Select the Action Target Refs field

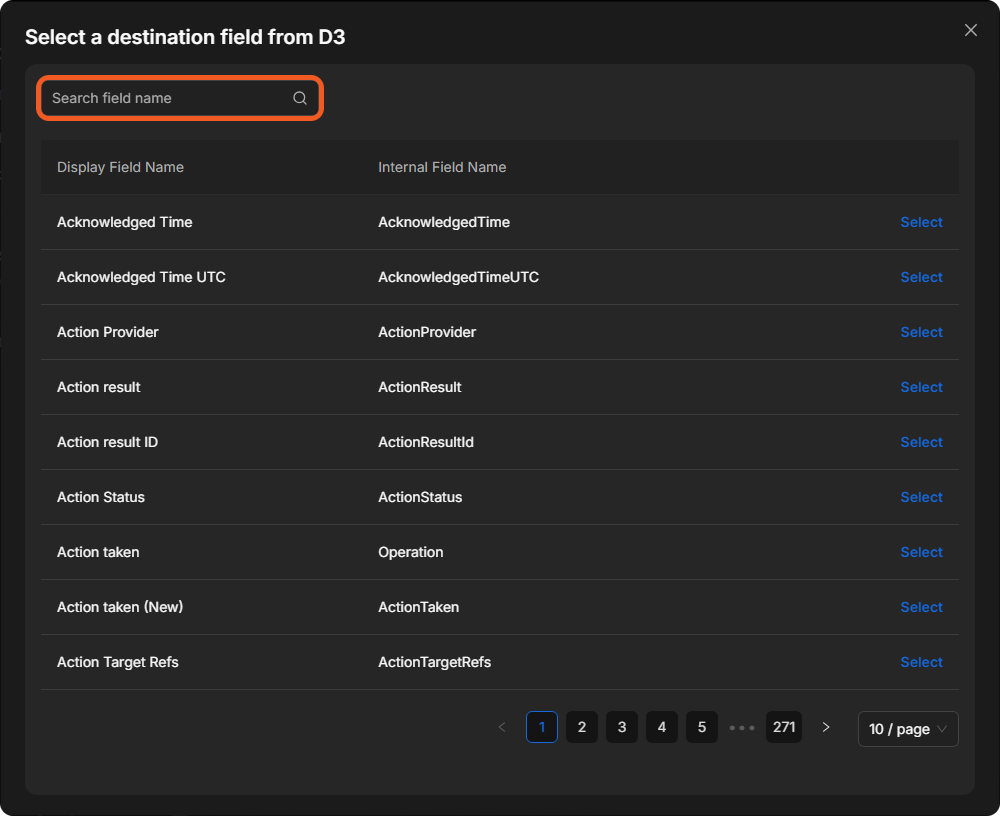coord(921,662)
